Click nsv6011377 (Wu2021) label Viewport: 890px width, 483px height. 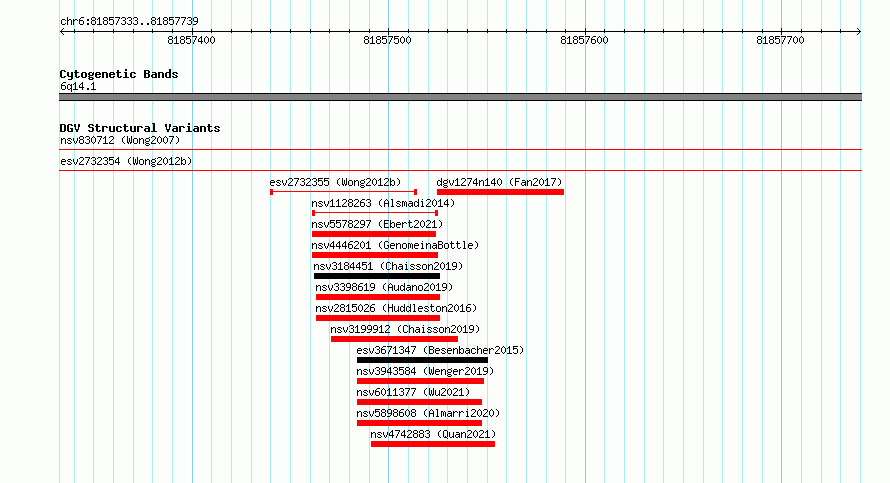coord(413,392)
